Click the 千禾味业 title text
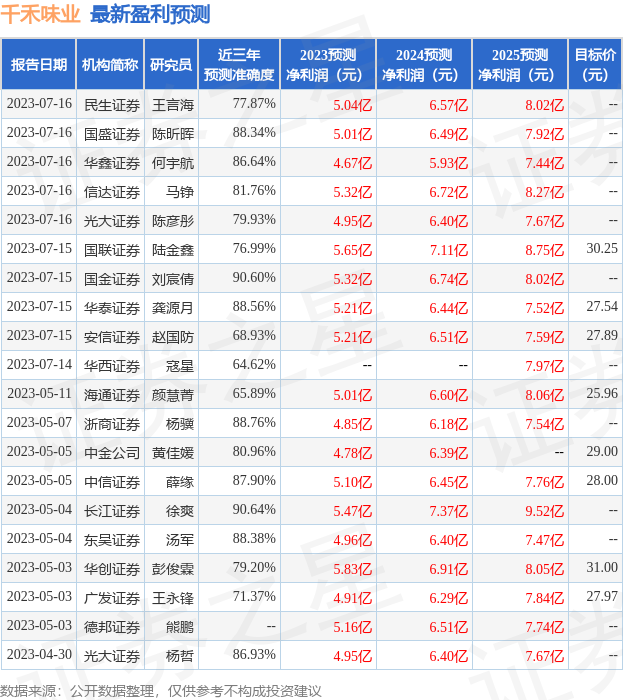Image resolution: width=623 pixels, height=700 pixels. [x=40, y=14]
